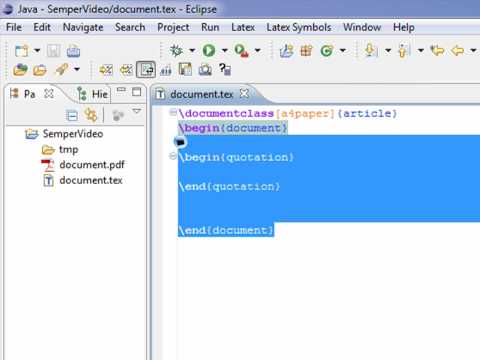The width and height of the screenshot is (480, 360).
Task: Click the Next Annotation icon
Action: pos(371,51)
